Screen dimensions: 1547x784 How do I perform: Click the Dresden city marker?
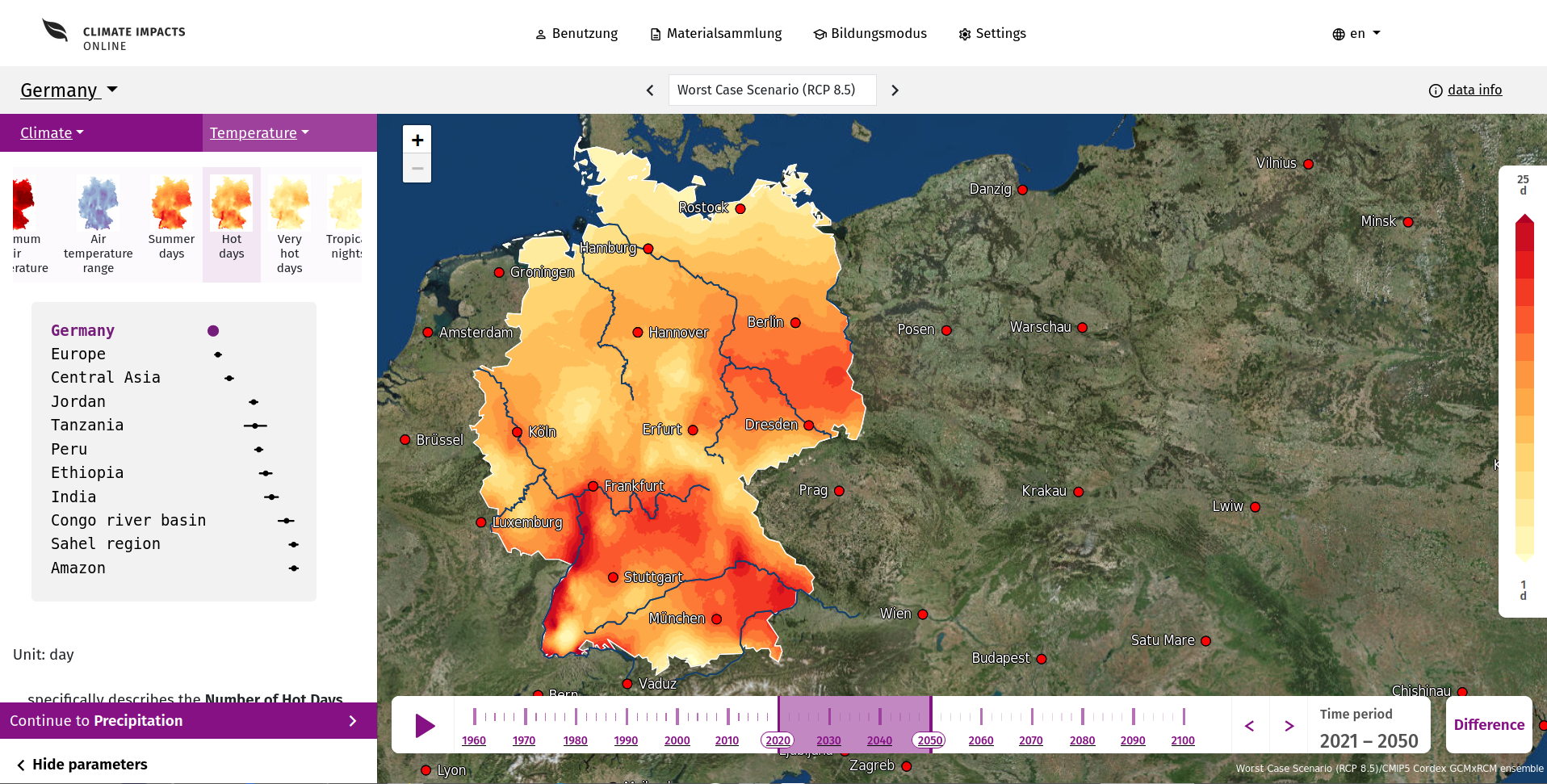coord(809,426)
